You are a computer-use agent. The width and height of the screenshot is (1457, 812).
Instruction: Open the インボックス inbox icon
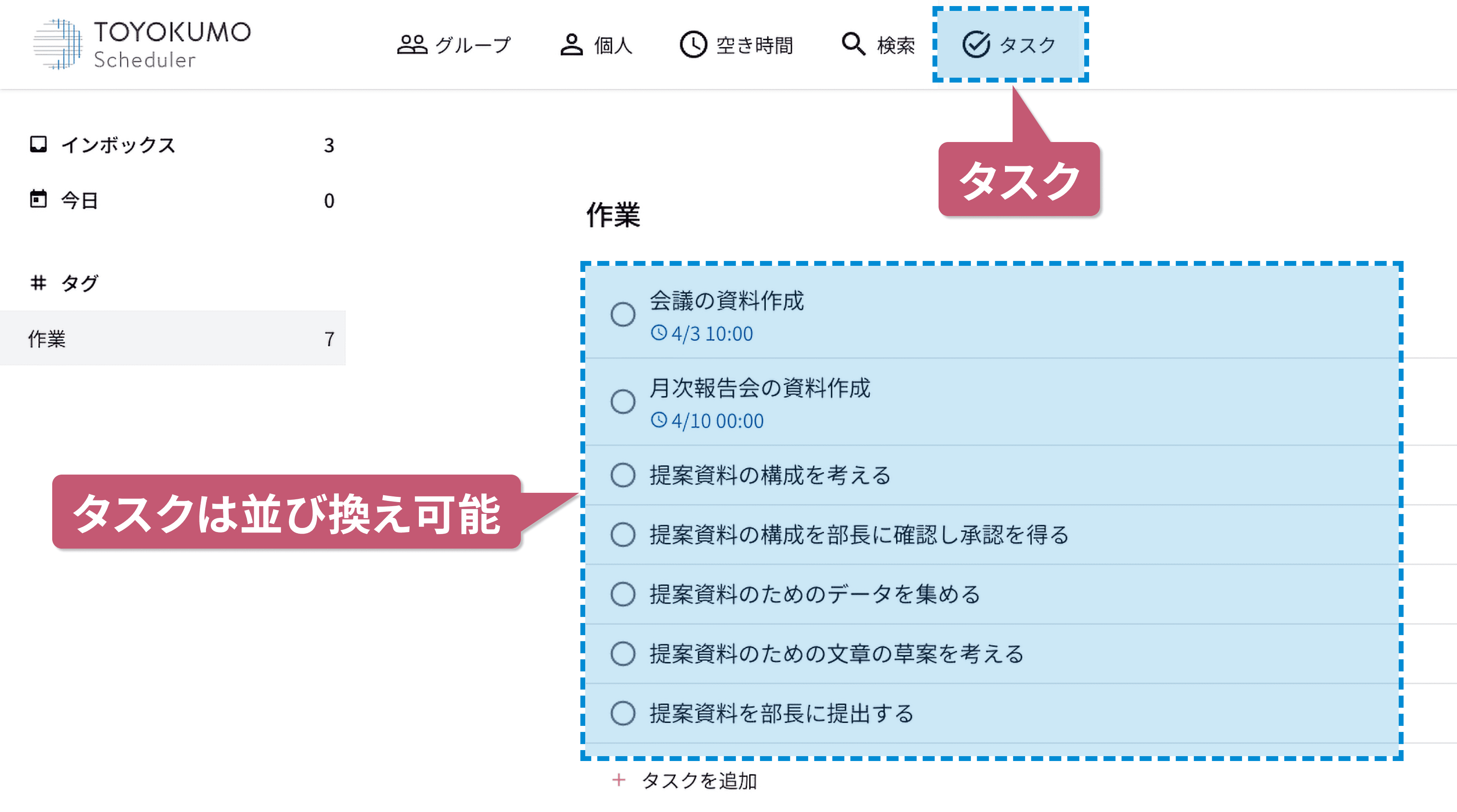click(38, 145)
